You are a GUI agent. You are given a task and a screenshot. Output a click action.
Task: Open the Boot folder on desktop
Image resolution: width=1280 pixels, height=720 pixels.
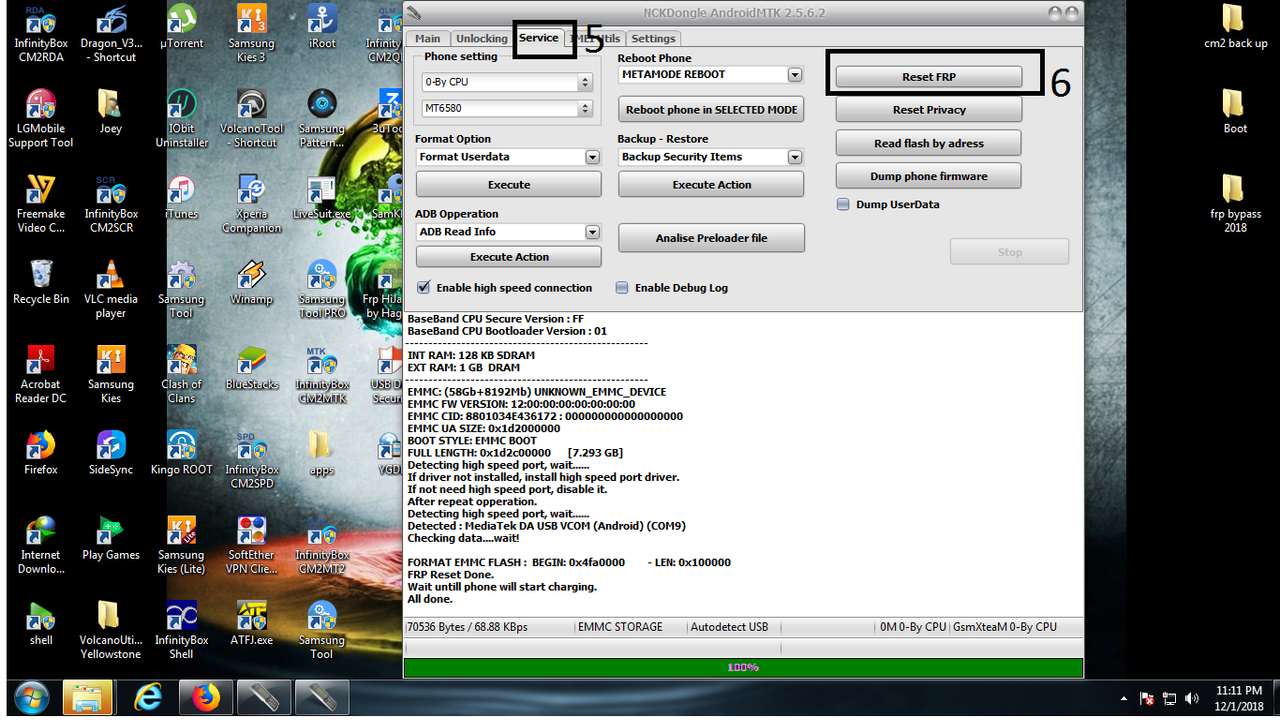1235,112
